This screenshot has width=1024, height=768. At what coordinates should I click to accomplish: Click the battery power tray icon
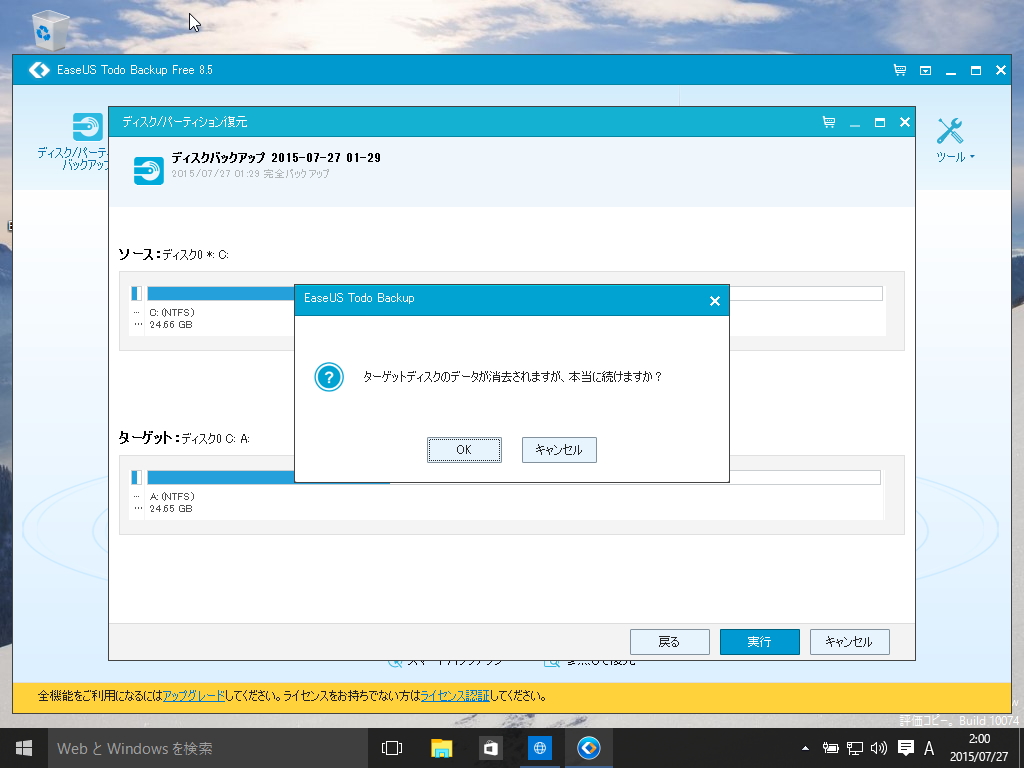830,748
